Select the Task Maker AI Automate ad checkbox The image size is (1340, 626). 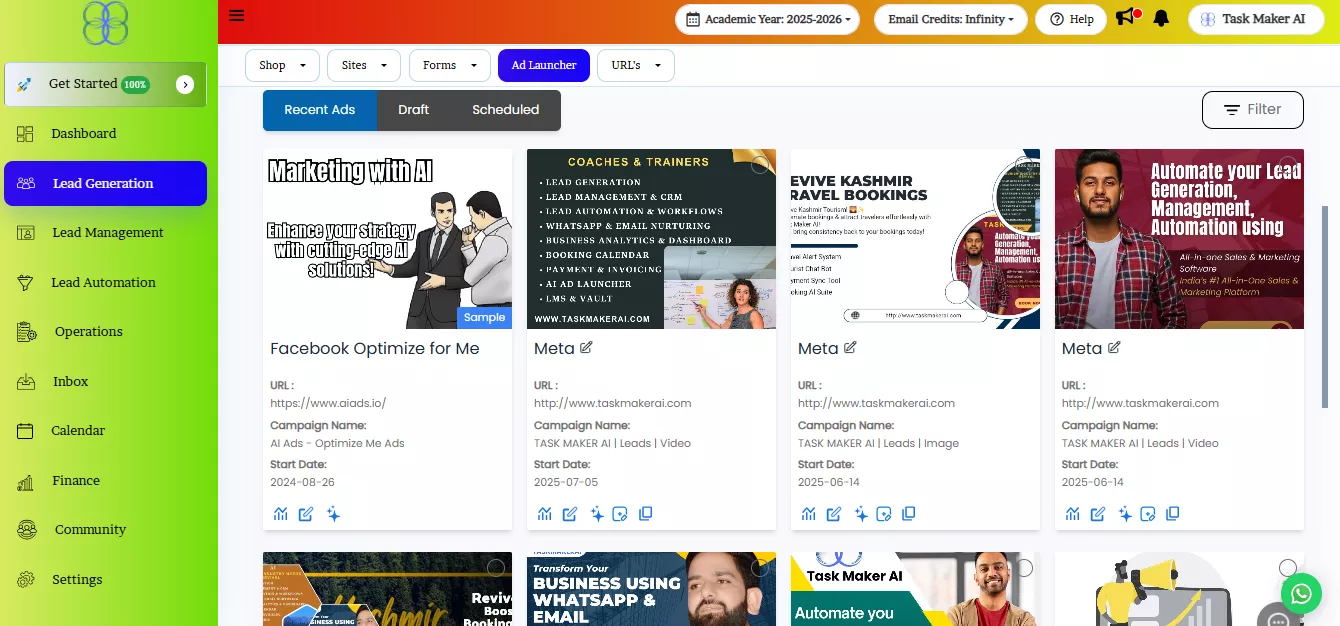[1024, 567]
